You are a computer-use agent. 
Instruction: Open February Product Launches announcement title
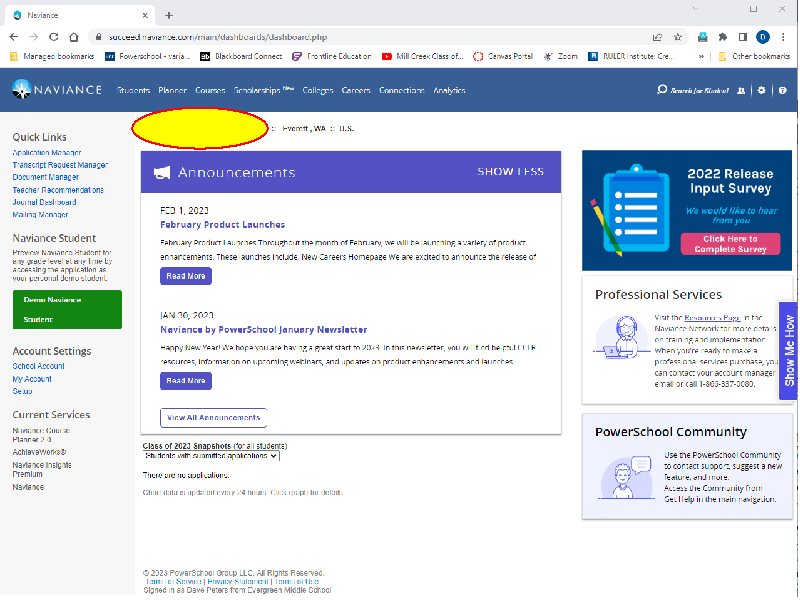[222, 224]
